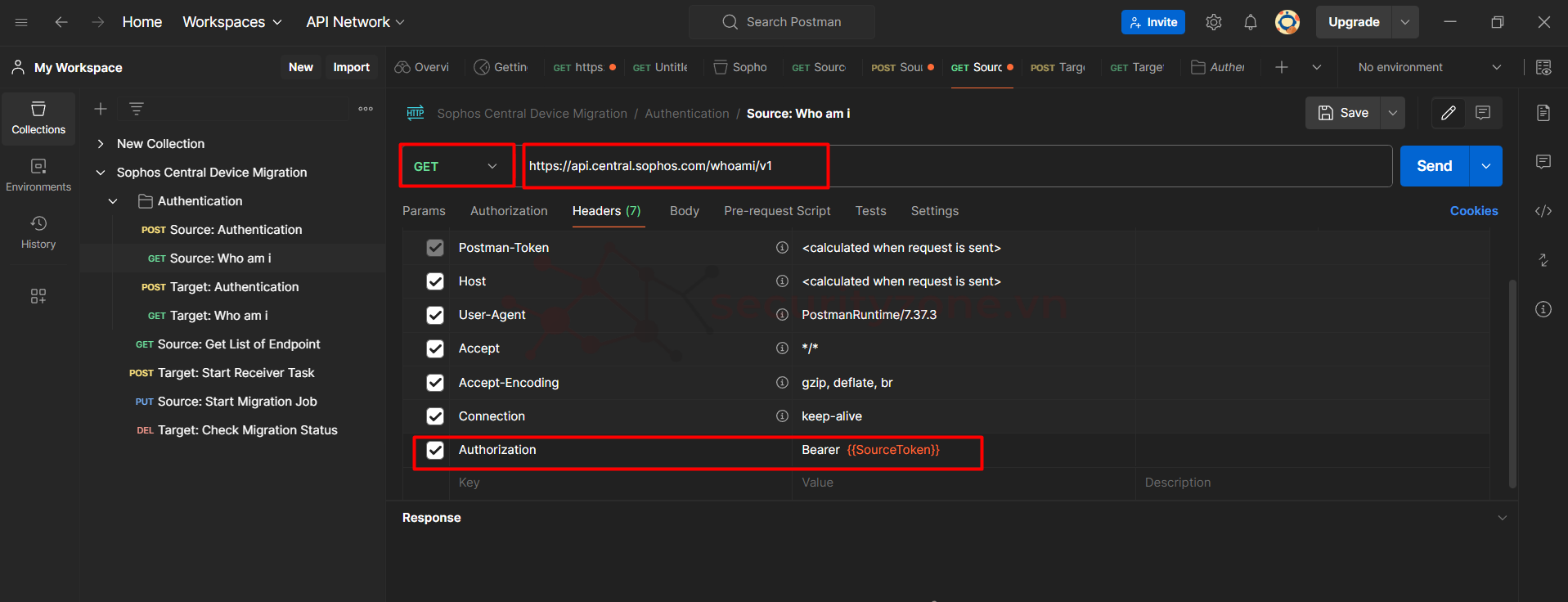1568x602 pixels.
Task: Uncheck the User-Agent header checkbox
Action: pos(435,315)
